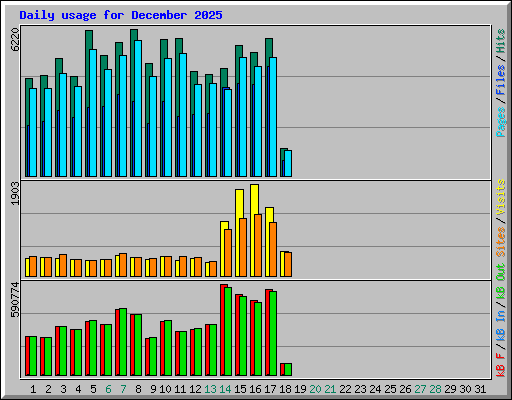Select day 29 on the date axis
Viewport: 512px width, 400px height.
pos(450,389)
